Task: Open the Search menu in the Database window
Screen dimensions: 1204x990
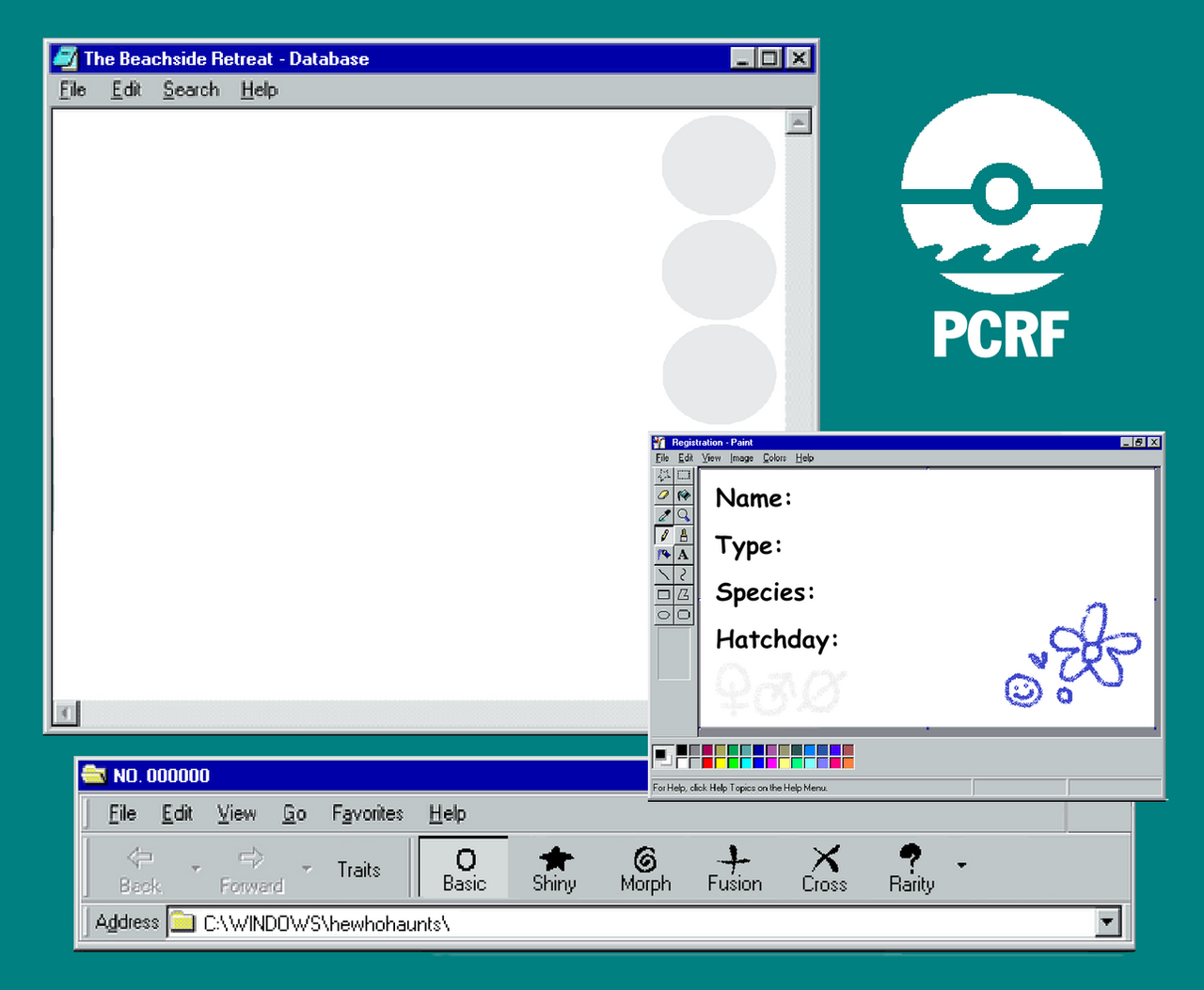Action: click(x=191, y=89)
